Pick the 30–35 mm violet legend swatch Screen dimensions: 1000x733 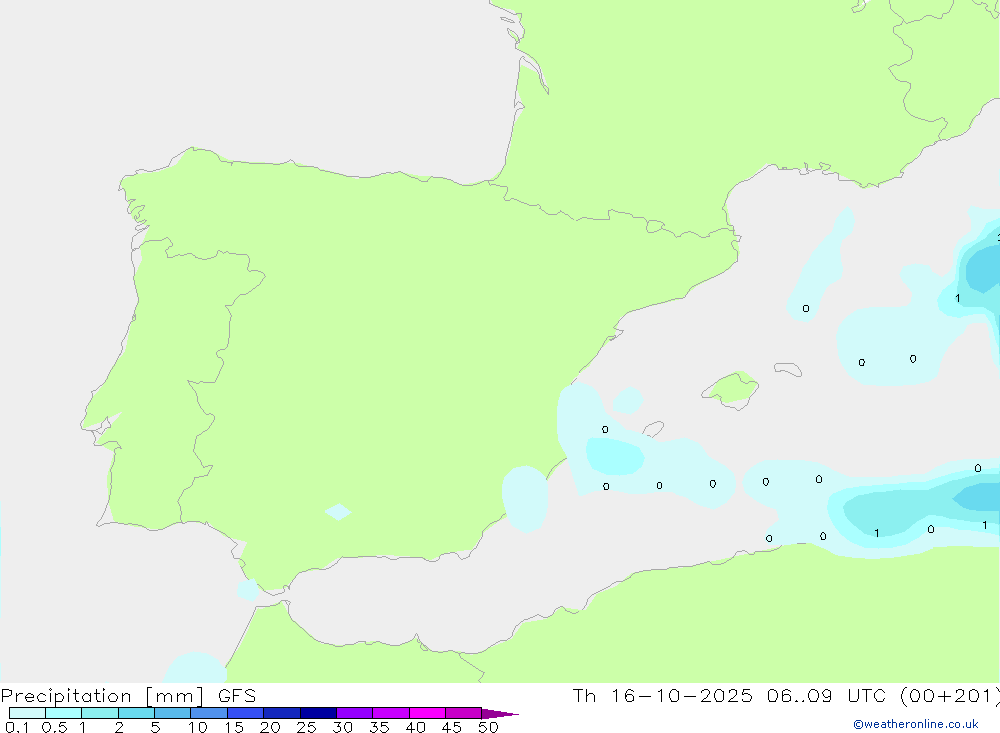[x=355, y=713]
